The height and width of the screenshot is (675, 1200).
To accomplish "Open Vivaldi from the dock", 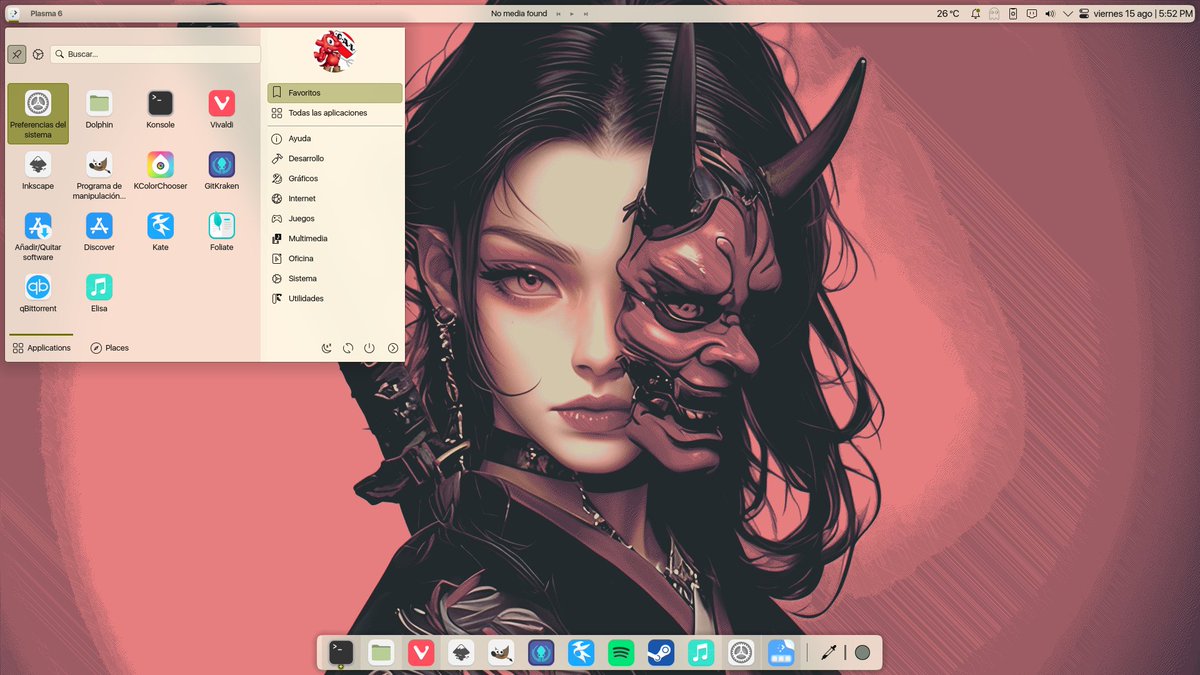I will pos(421,653).
